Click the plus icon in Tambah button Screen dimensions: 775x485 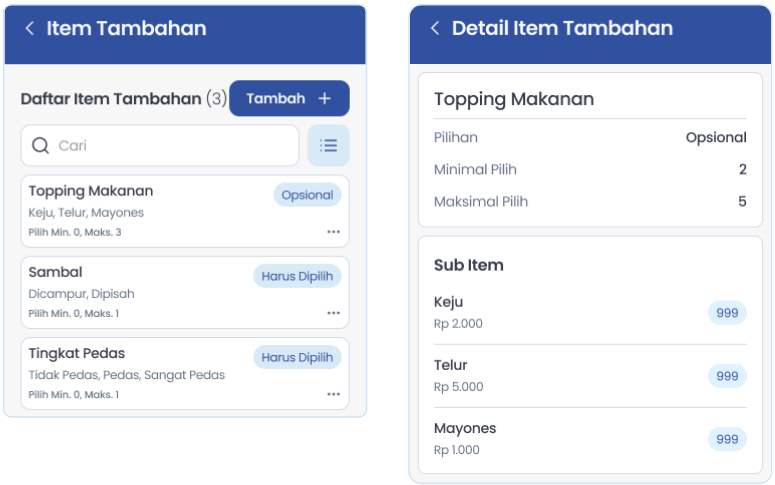pos(324,98)
